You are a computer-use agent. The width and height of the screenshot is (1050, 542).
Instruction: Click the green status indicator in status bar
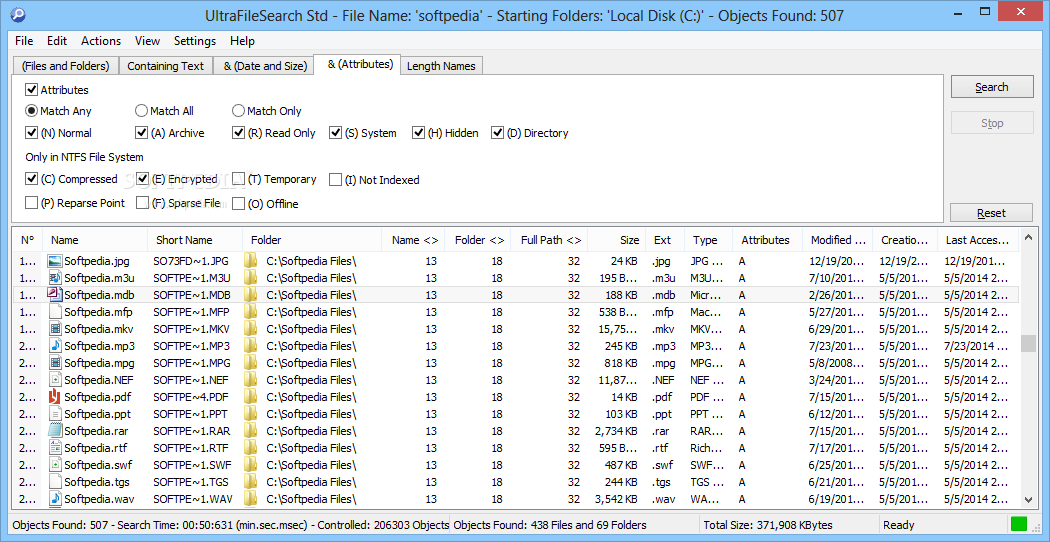click(x=1019, y=525)
